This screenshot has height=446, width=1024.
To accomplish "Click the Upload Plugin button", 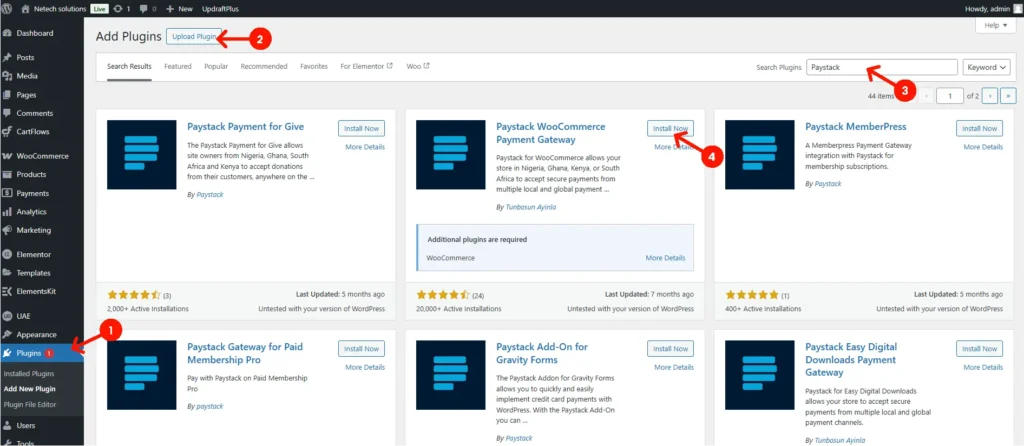I will point(194,37).
